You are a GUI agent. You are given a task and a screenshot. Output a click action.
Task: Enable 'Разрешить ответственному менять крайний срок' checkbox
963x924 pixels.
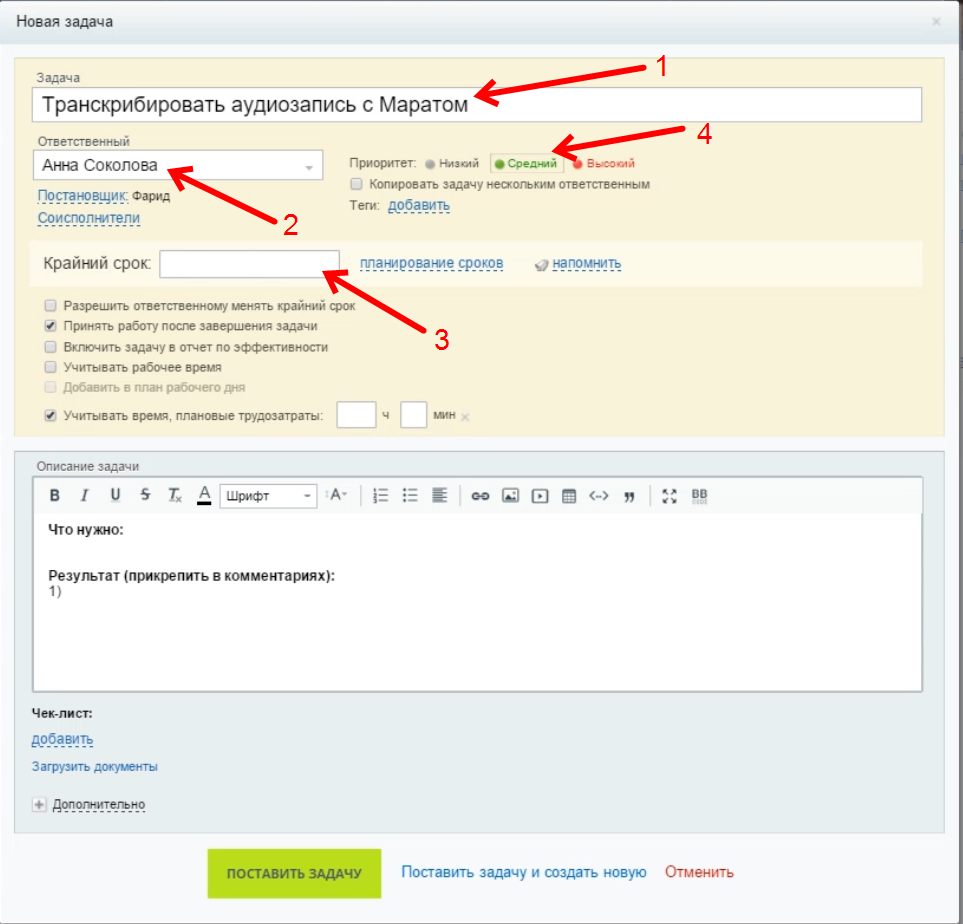coord(50,306)
